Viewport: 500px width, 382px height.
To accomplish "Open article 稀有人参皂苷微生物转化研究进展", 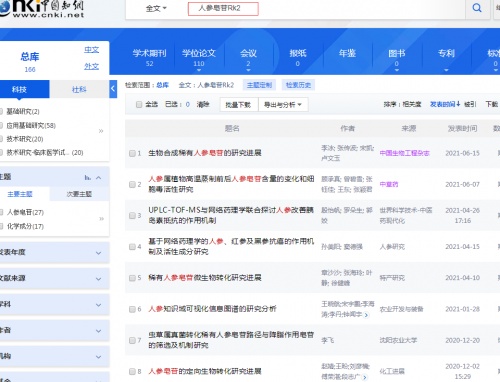I will point(205,278).
